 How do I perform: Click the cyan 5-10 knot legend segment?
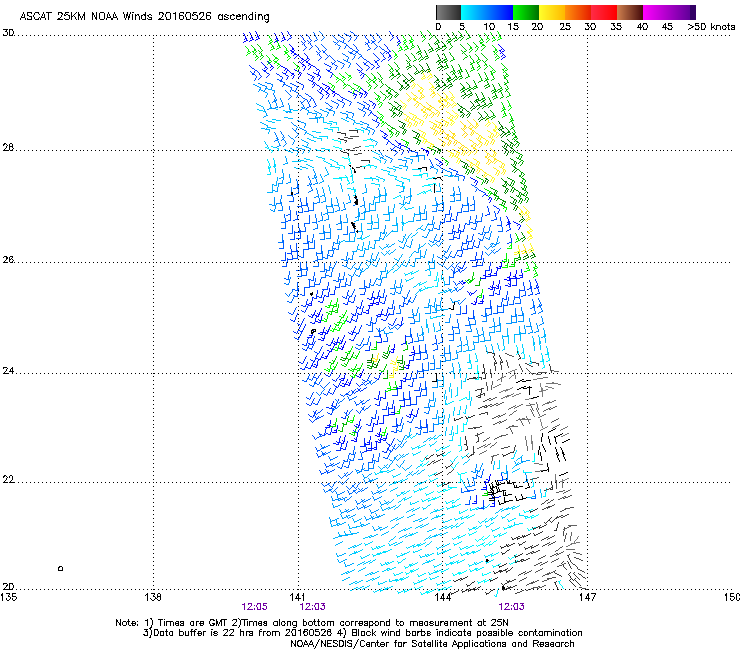click(x=474, y=12)
